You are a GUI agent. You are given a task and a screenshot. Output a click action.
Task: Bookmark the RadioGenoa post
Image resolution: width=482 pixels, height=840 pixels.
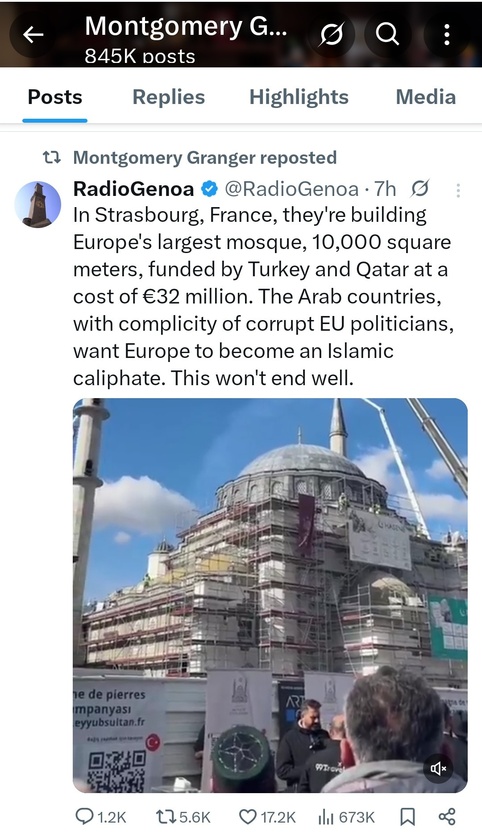coord(408,817)
